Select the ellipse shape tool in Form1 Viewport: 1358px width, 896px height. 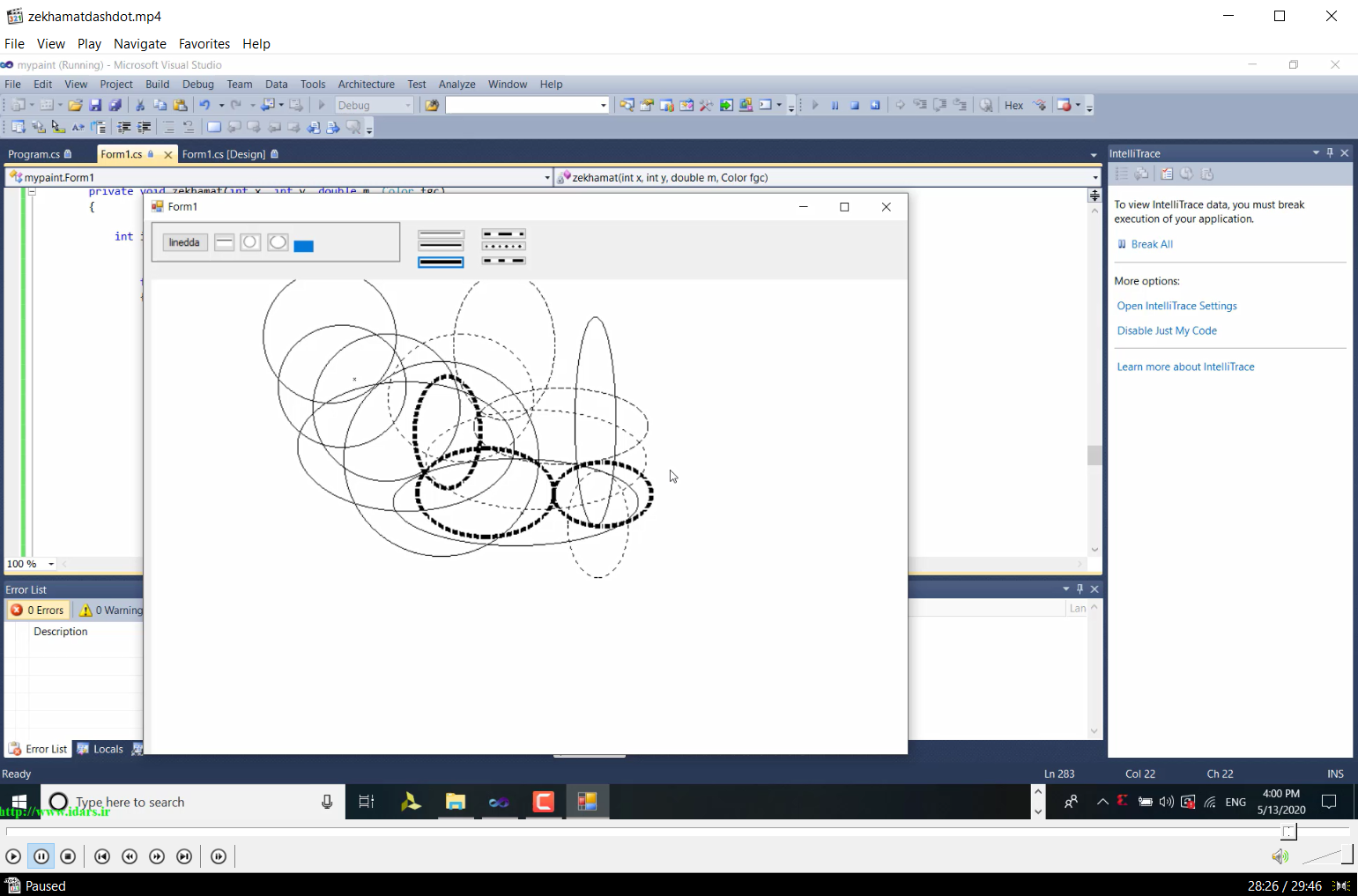coord(278,242)
